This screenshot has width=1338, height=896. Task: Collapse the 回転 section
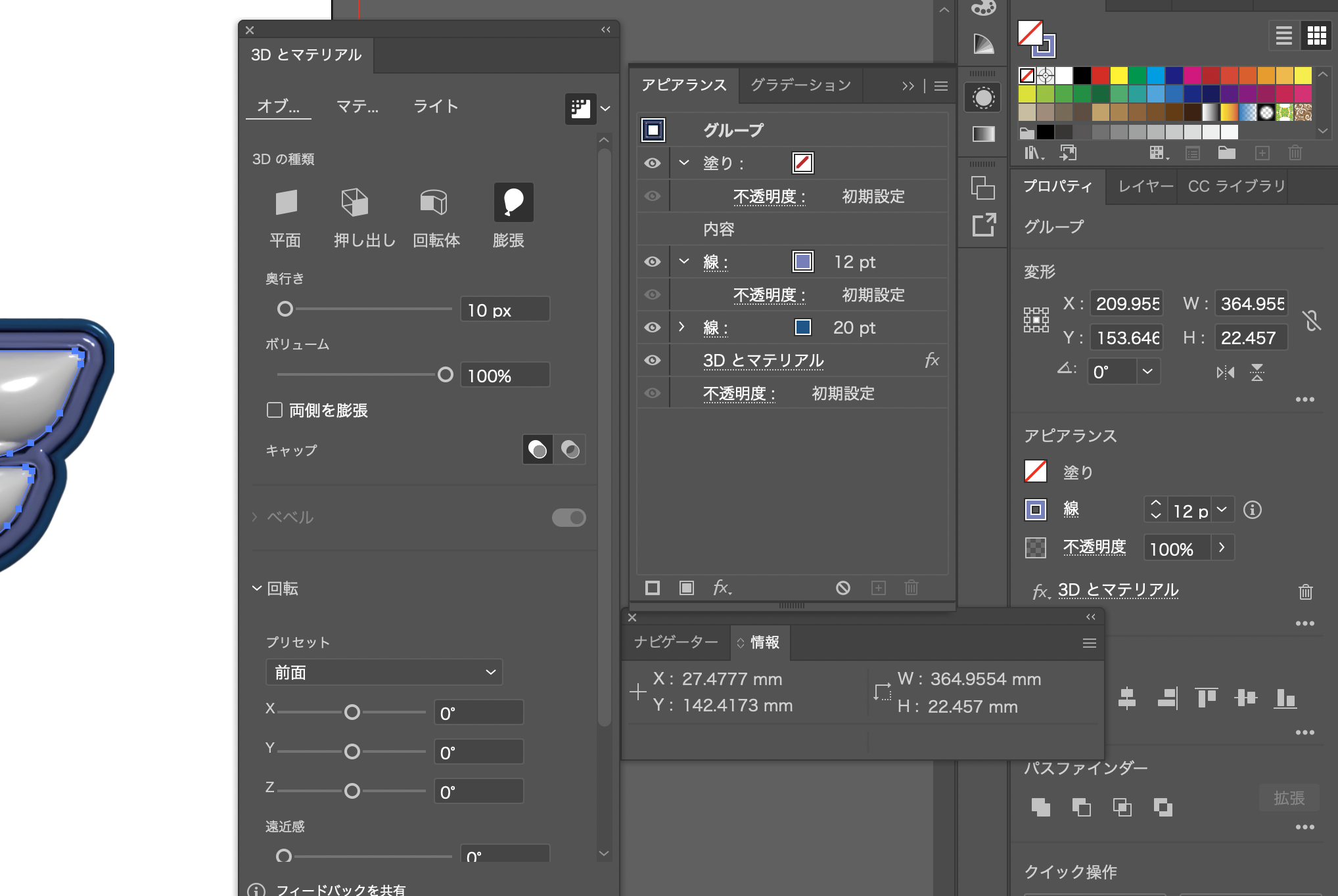[x=256, y=589]
